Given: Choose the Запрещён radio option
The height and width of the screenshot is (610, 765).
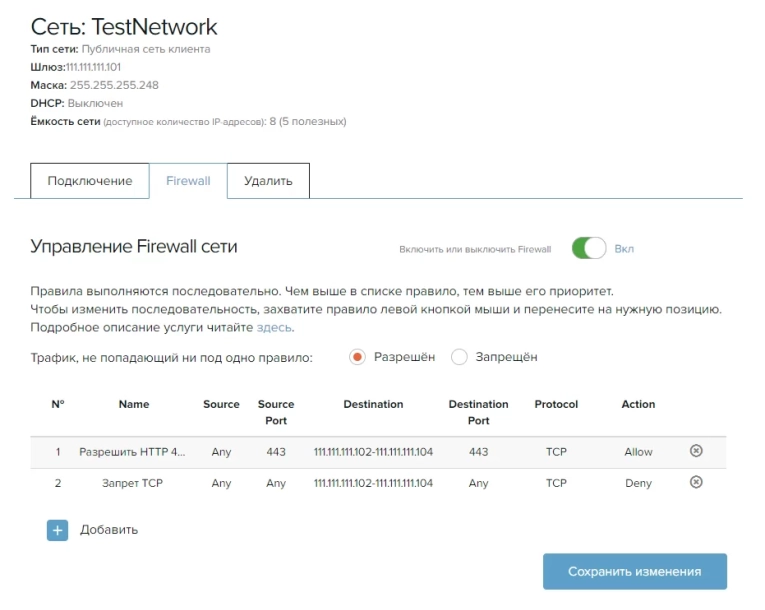Looking at the screenshot, I should pyautogui.click(x=459, y=357).
